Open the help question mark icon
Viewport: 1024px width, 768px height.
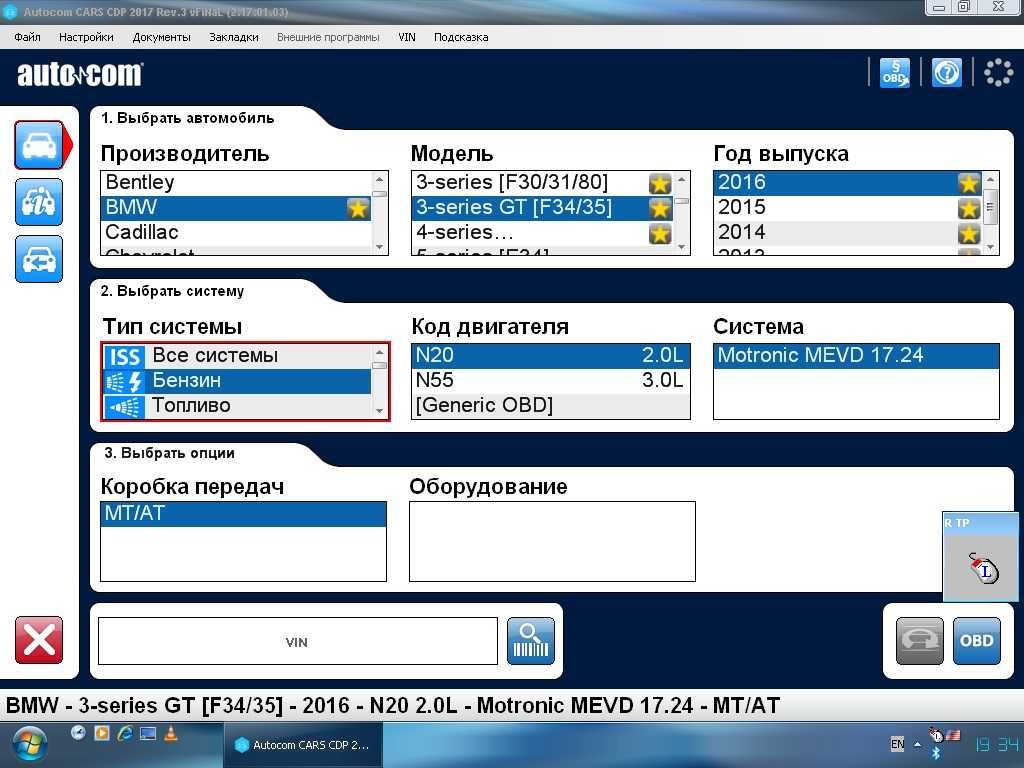tap(947, 72)
